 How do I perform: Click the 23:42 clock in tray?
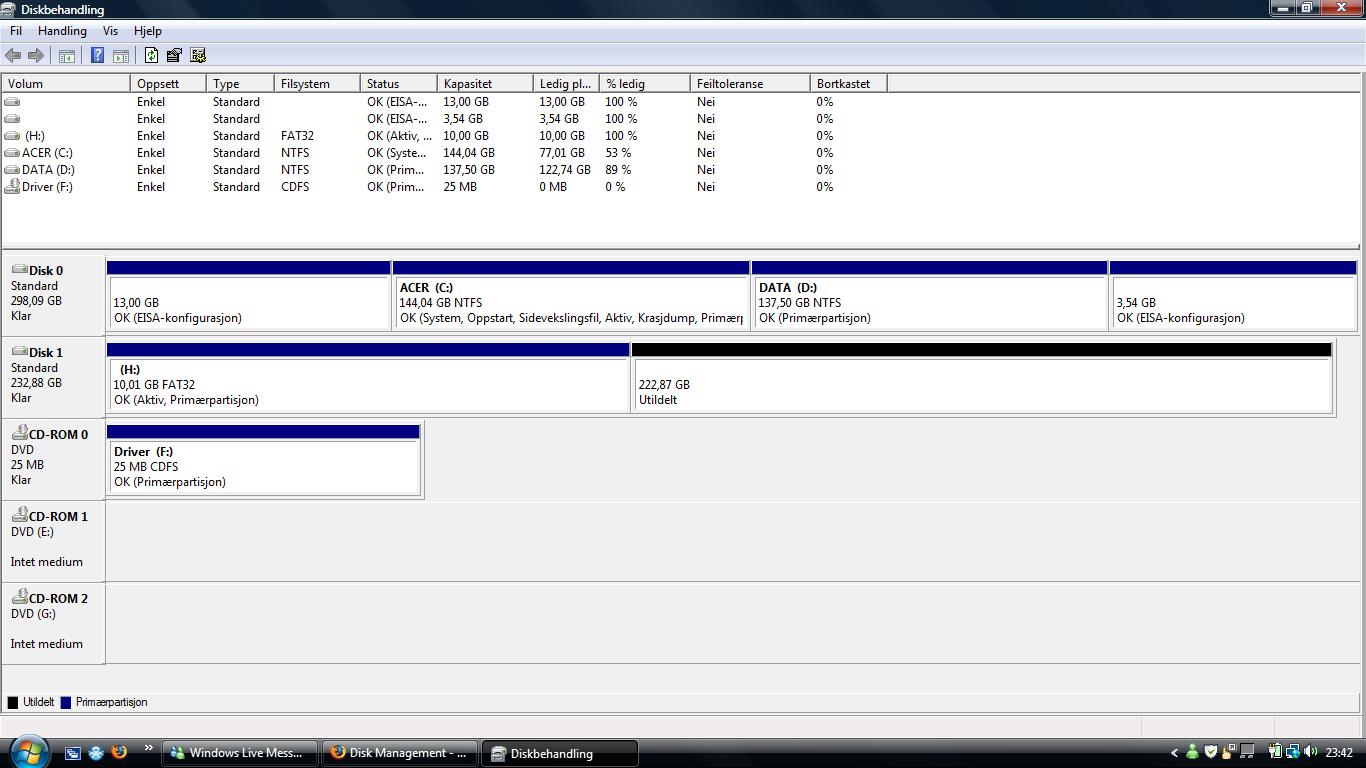click(x=1339, y=753)
